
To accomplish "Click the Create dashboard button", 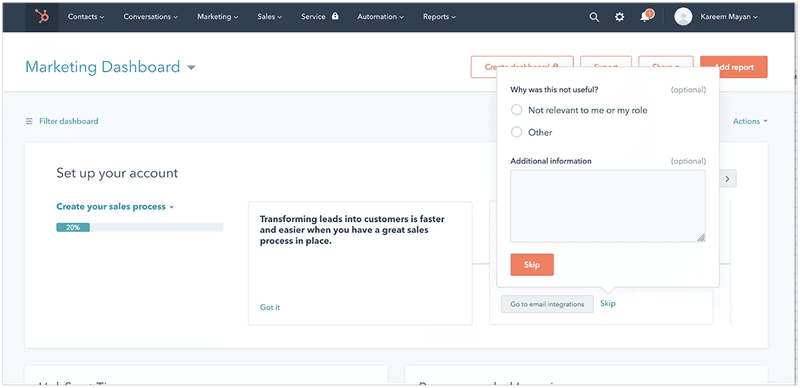I will click(x=522, y=67).
